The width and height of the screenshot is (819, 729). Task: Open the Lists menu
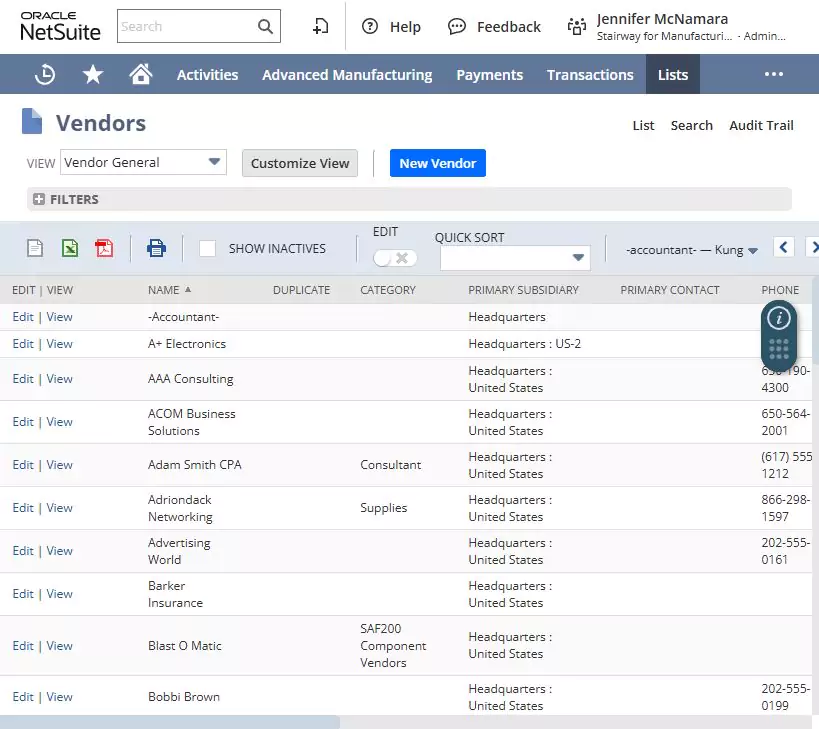click(x=672, y=74)
